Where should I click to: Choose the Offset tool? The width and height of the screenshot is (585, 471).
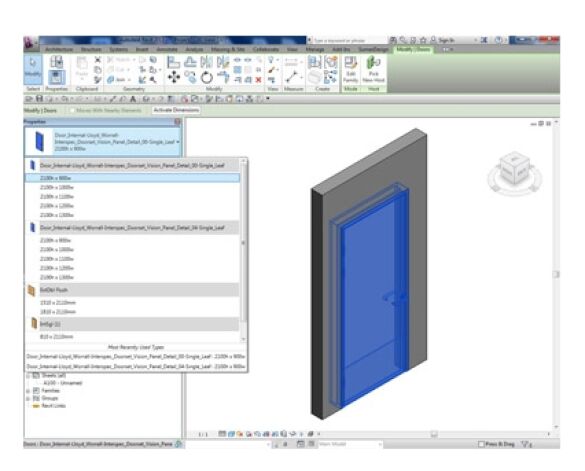tap(190, 62)
